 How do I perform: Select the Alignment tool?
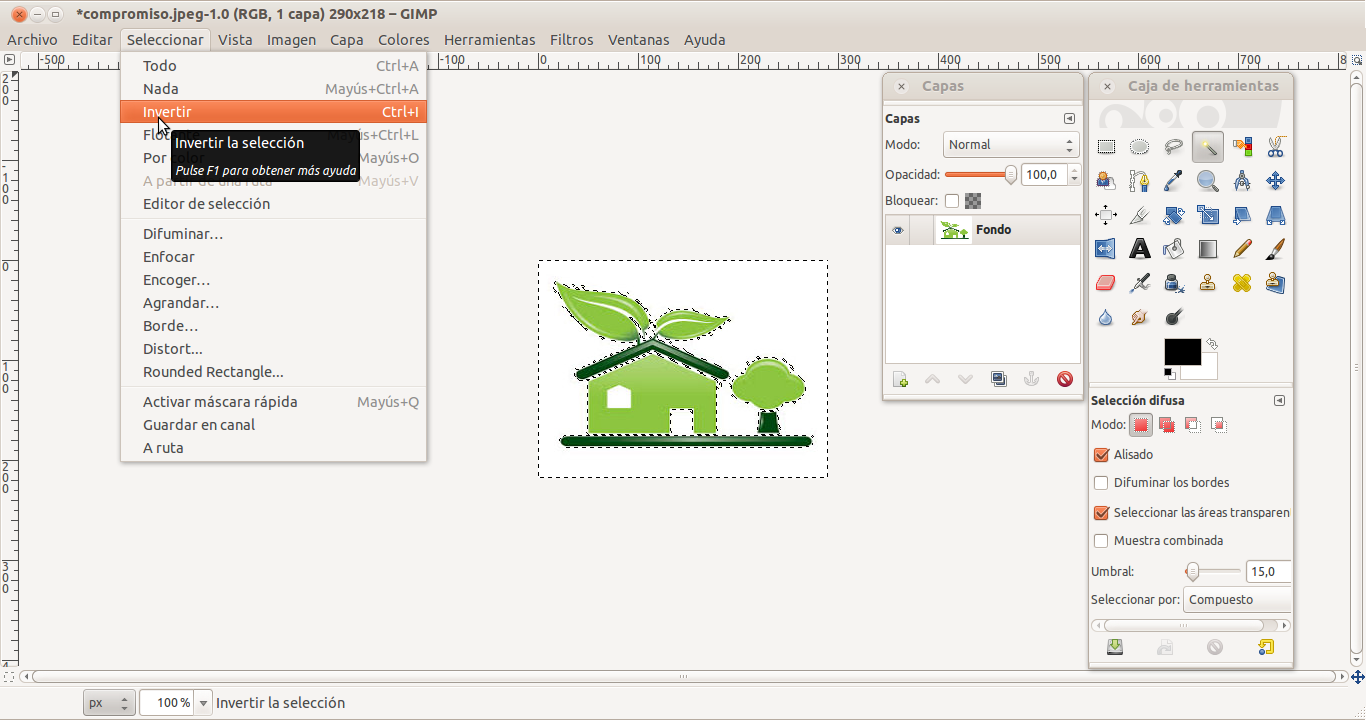pos(1106,215)
